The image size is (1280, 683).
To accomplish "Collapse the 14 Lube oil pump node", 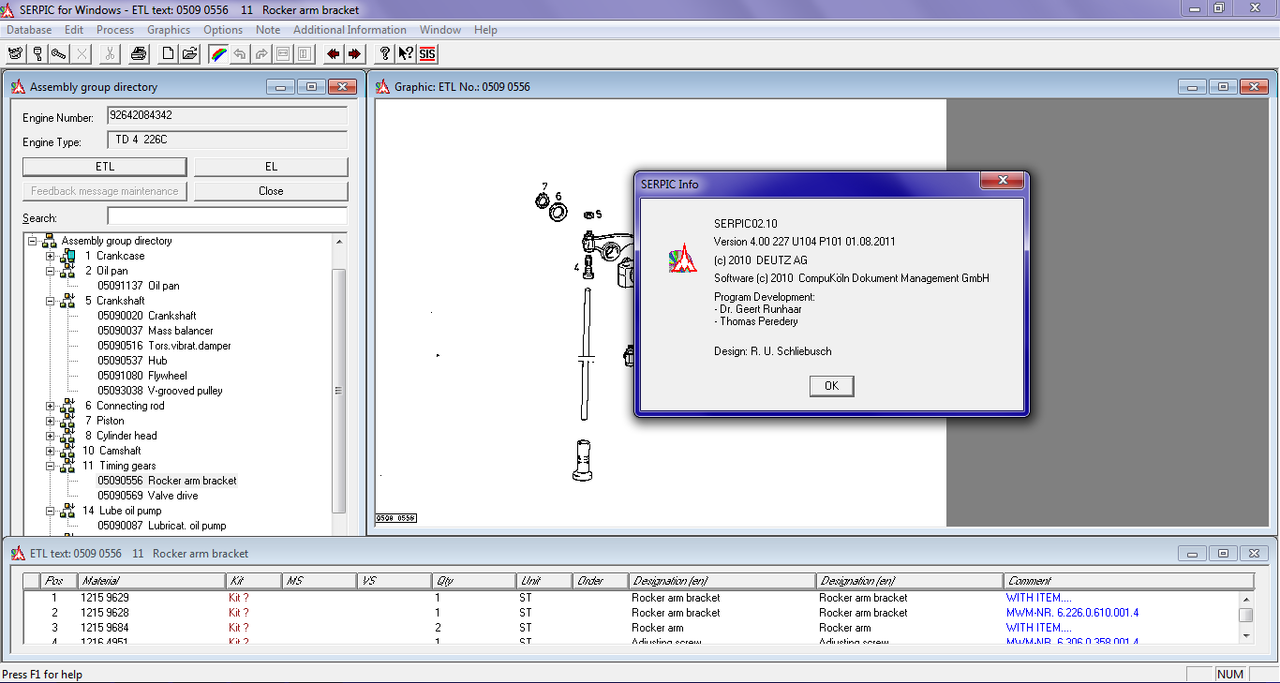I will pyautogui.click(x=50, y=511).
